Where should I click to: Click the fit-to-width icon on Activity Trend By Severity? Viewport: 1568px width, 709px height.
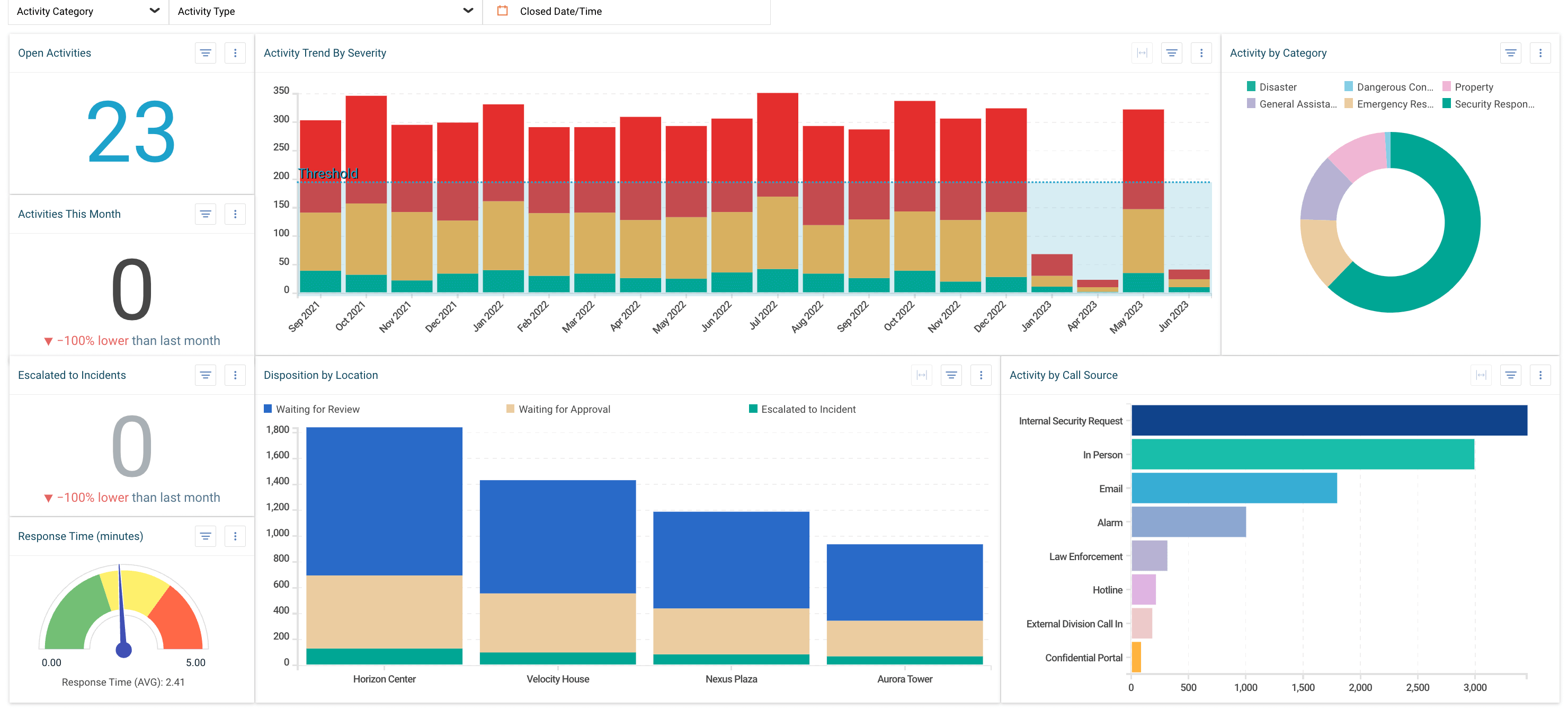point(1143,52)
